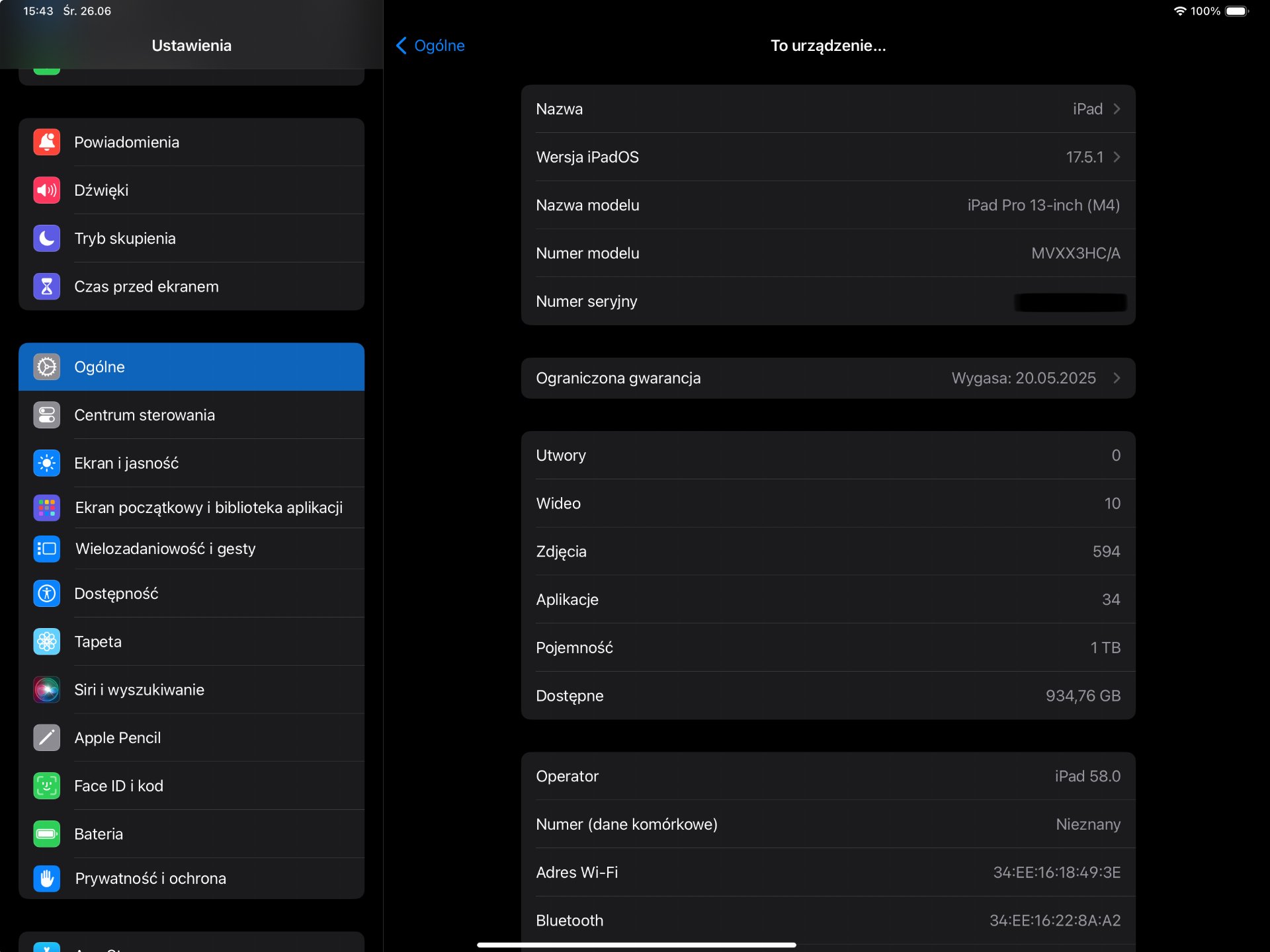Tap the Aplikacje 34 row
This screenshot has width=1270, height=952.
[x=828, y=600]
